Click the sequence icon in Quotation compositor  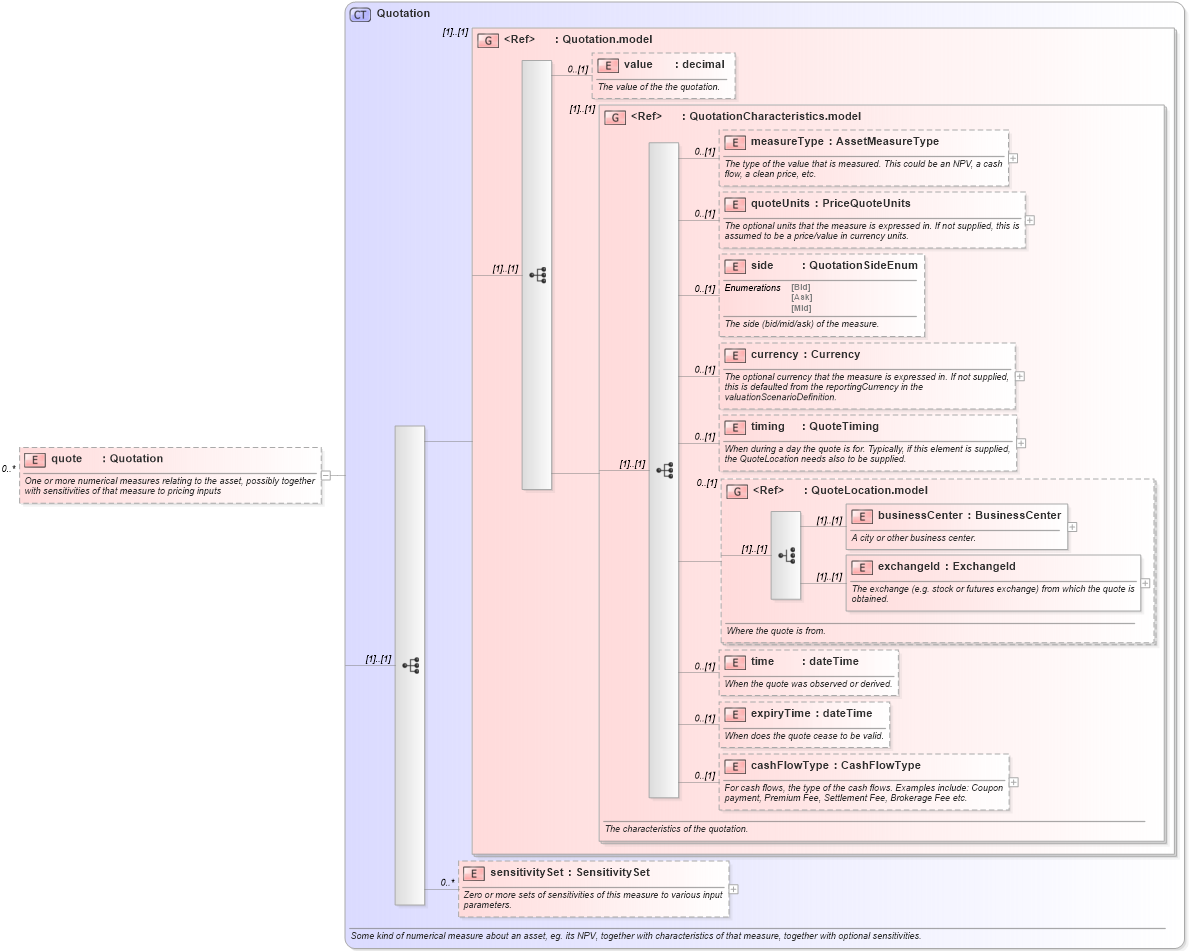[410, 666]
